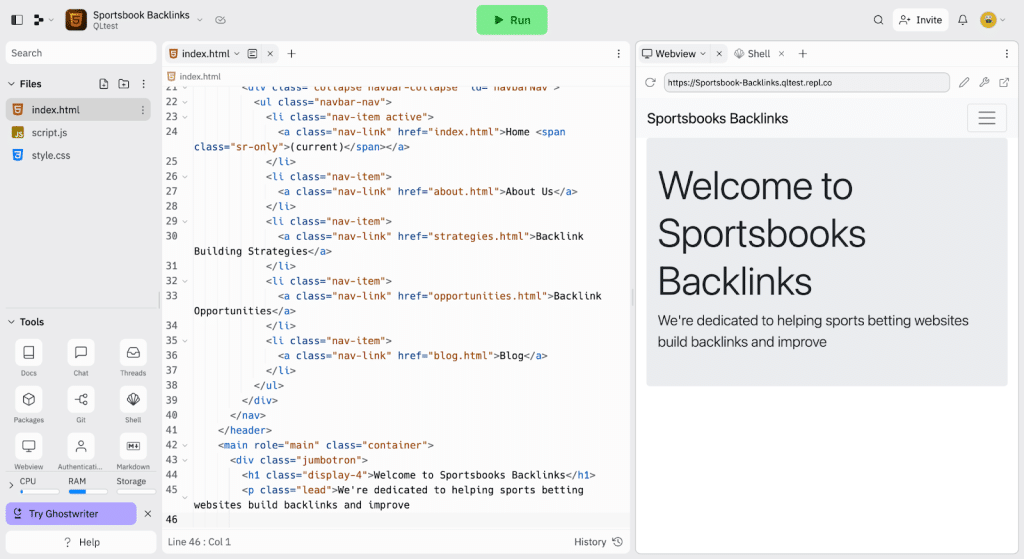Reload the webview page
1024x559 pixels.
click(x=650, y=83)
